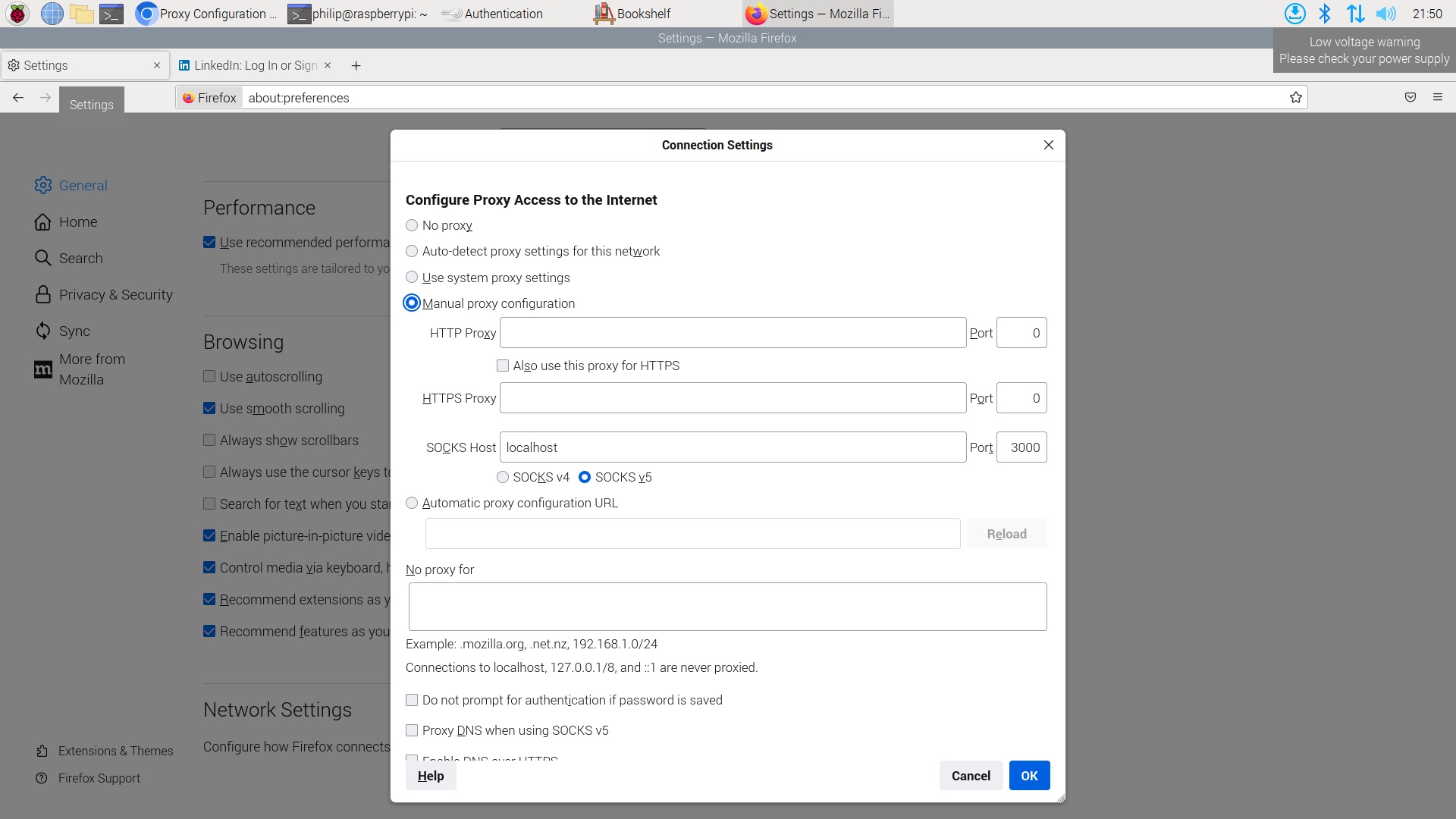Image resolution: width=1456 pixels, height=819 pixels.
Task: Select the No proxy radio button
Action: tap(412, 225)
